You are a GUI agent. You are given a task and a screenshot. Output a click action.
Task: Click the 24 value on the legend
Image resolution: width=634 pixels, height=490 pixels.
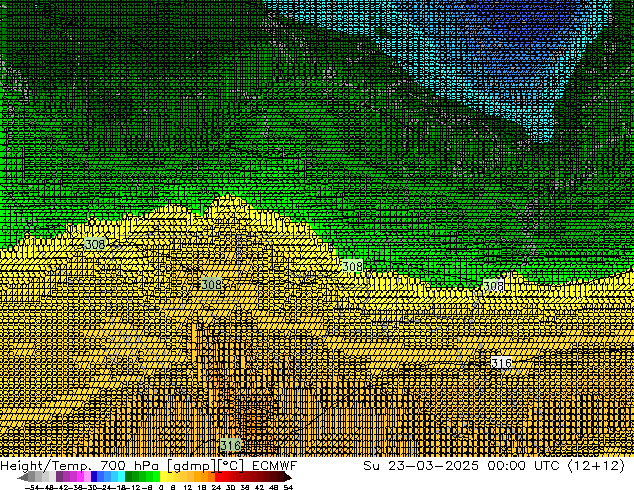[216, 488]
